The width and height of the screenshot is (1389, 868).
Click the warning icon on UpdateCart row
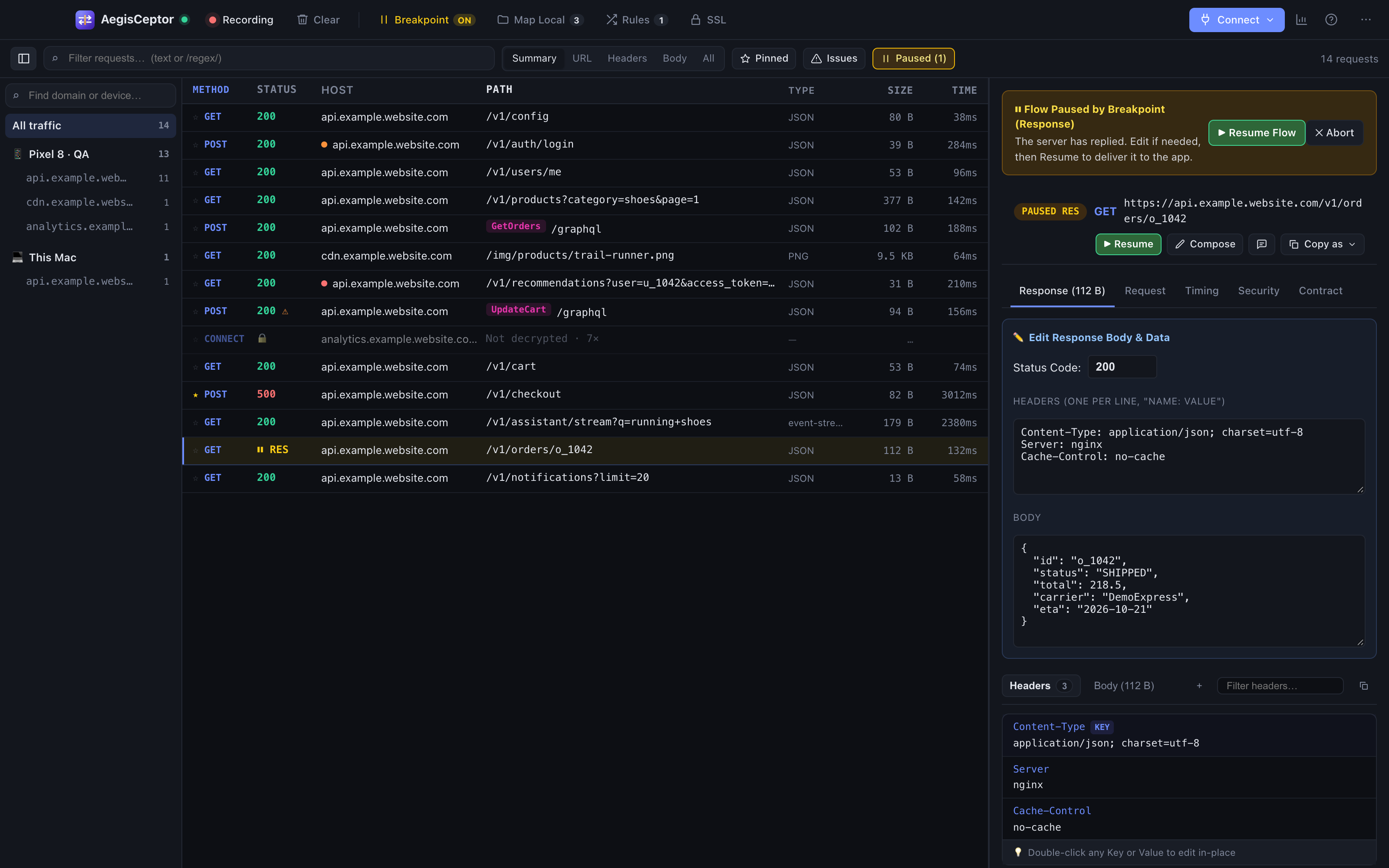pyautogui.click(x=285, y=311)
